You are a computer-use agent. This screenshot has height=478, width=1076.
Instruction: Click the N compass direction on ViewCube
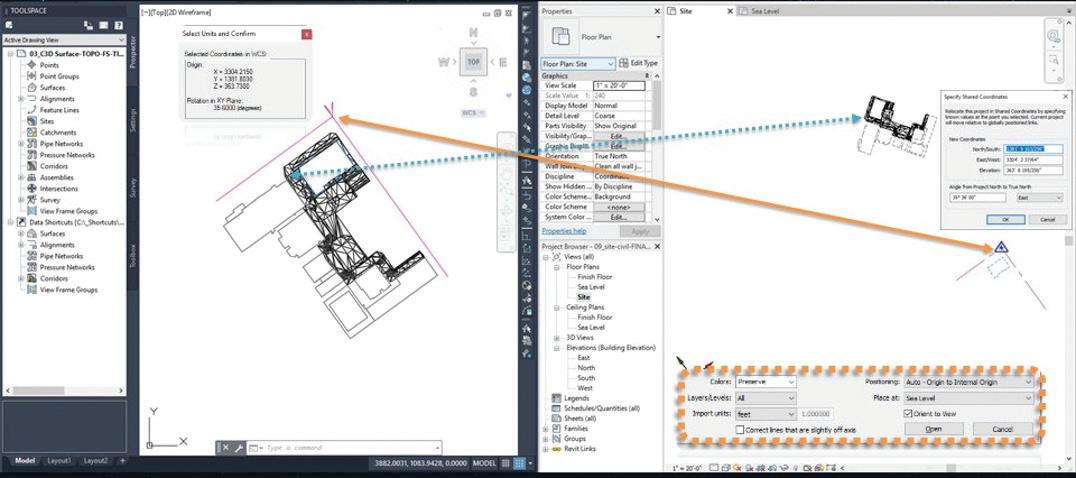473,33
